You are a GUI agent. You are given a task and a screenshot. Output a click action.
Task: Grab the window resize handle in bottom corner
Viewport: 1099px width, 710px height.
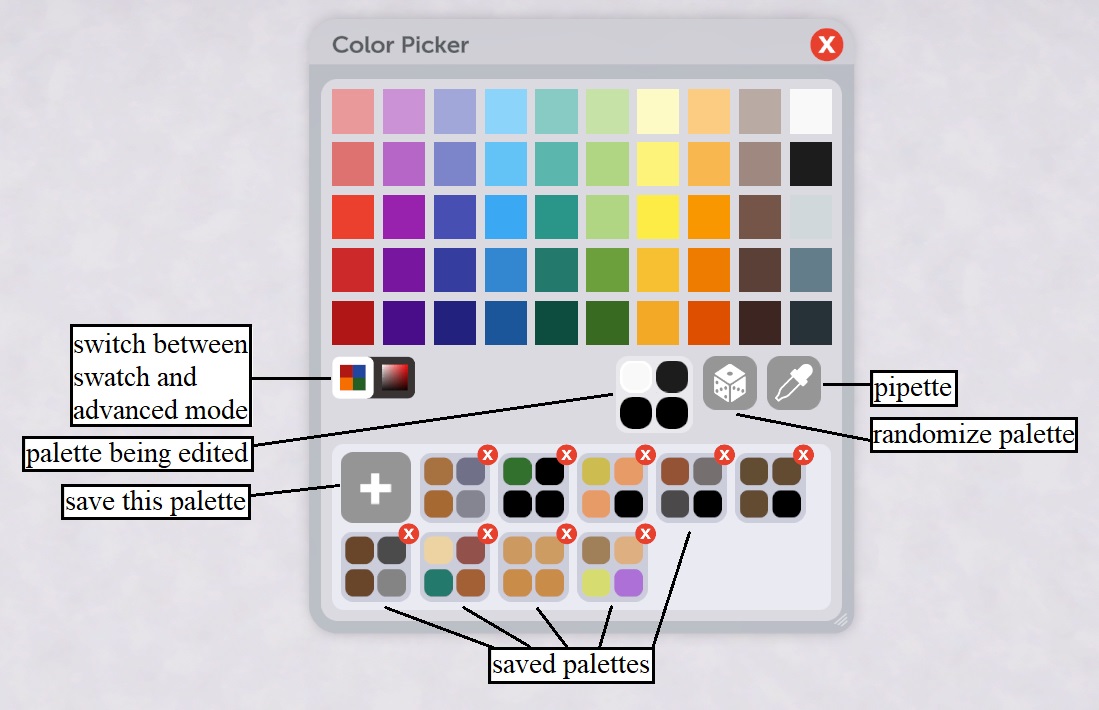[x=841, y=620]
